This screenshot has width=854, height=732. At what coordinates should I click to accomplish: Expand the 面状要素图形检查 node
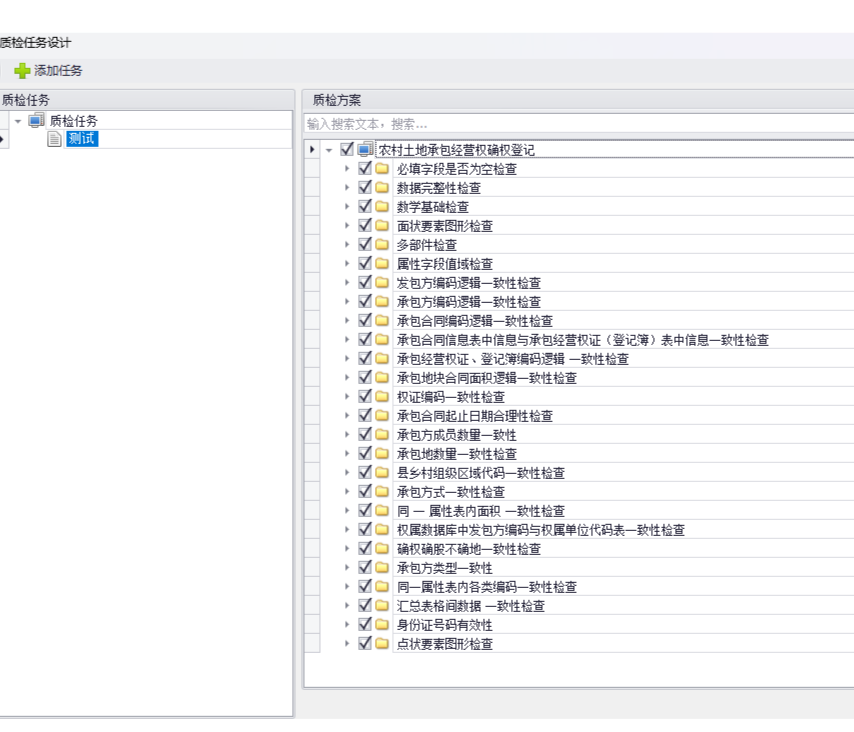pyautogui.click(x=347, y=225)
